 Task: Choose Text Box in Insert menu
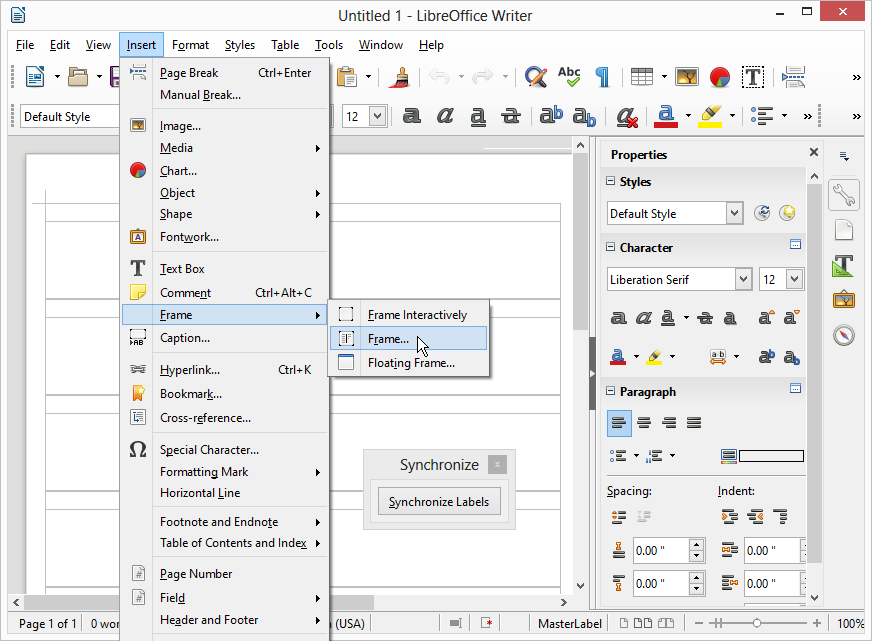(224, 268)
